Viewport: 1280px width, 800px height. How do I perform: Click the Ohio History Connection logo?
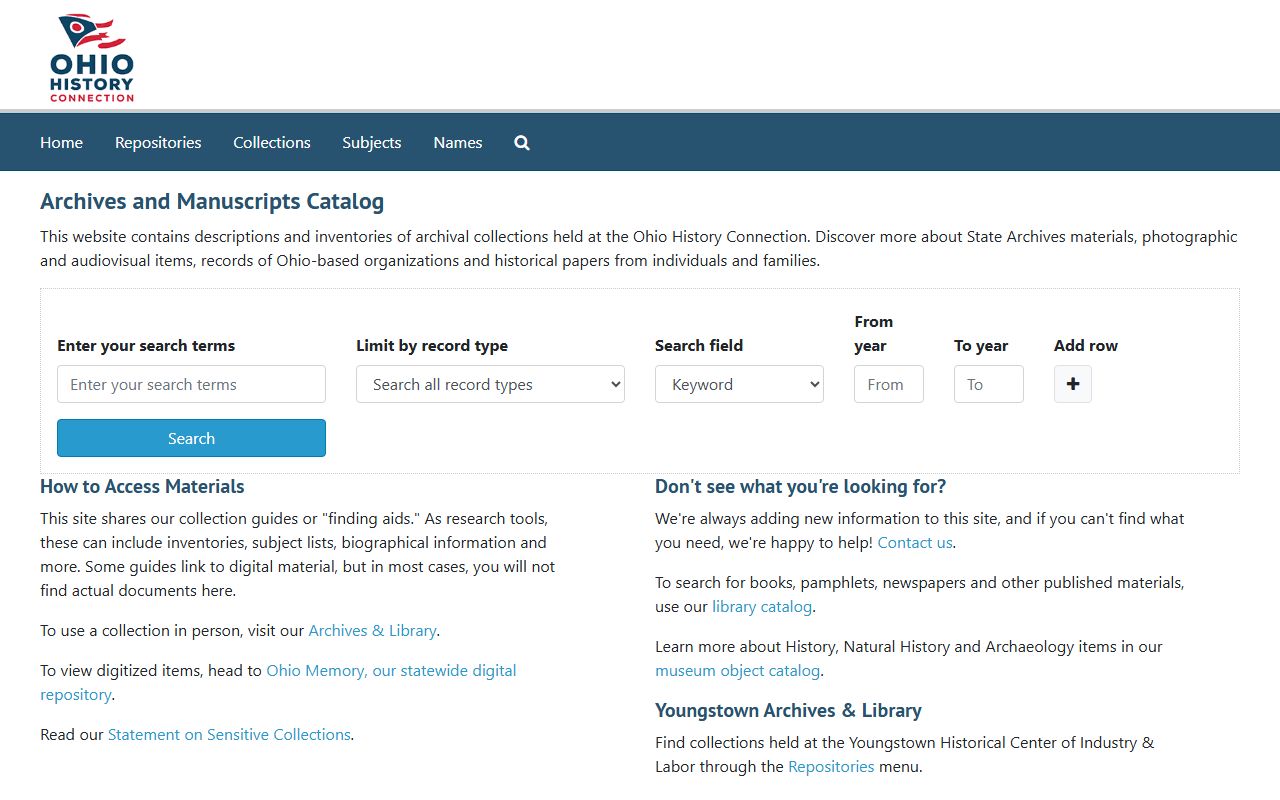(92, 57)
